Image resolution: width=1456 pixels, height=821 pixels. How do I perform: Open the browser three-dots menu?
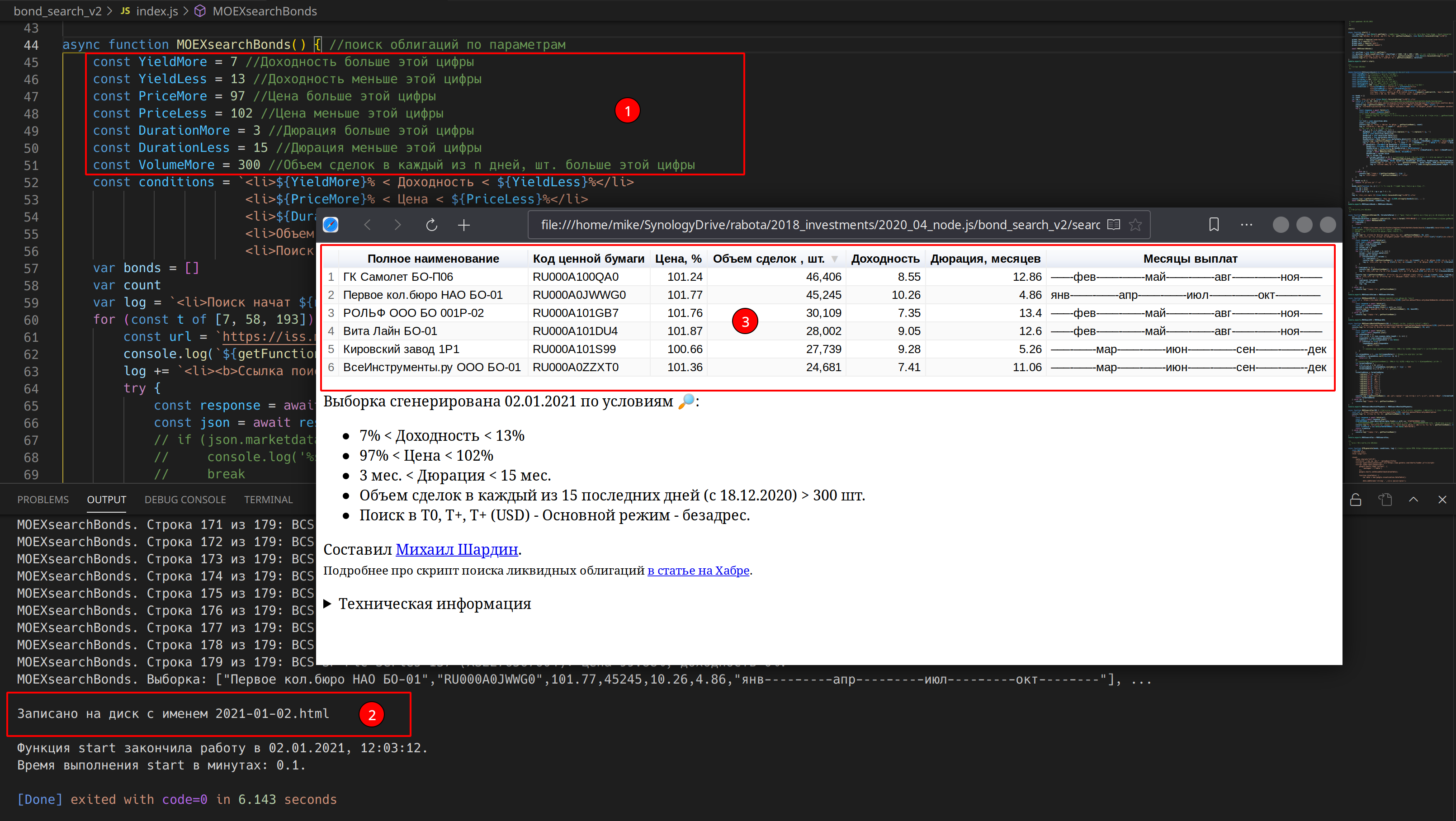(x=1247, y=225)
